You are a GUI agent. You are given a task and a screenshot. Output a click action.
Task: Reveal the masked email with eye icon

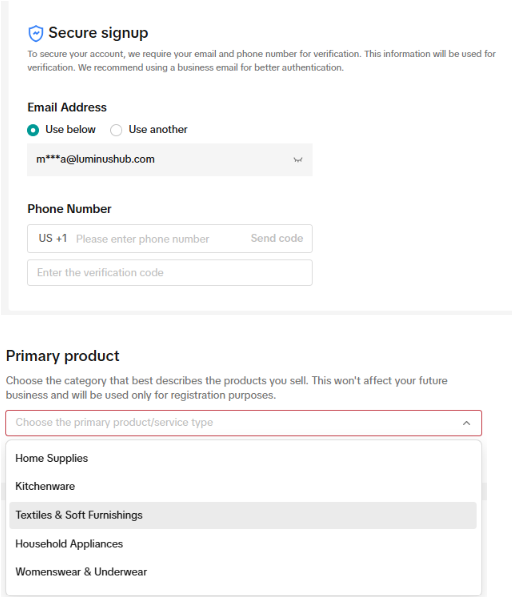298,160
